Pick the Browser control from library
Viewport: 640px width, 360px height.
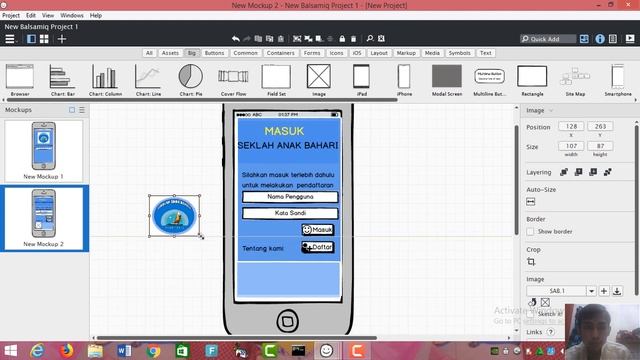click(20, 80)
